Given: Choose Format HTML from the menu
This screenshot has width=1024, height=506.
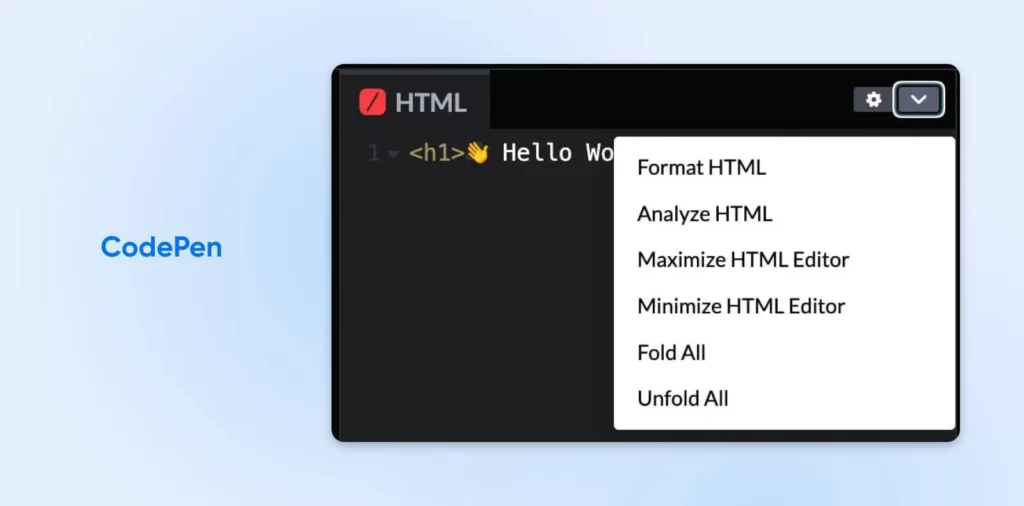Looking at the screenshot, I should 701,167.
